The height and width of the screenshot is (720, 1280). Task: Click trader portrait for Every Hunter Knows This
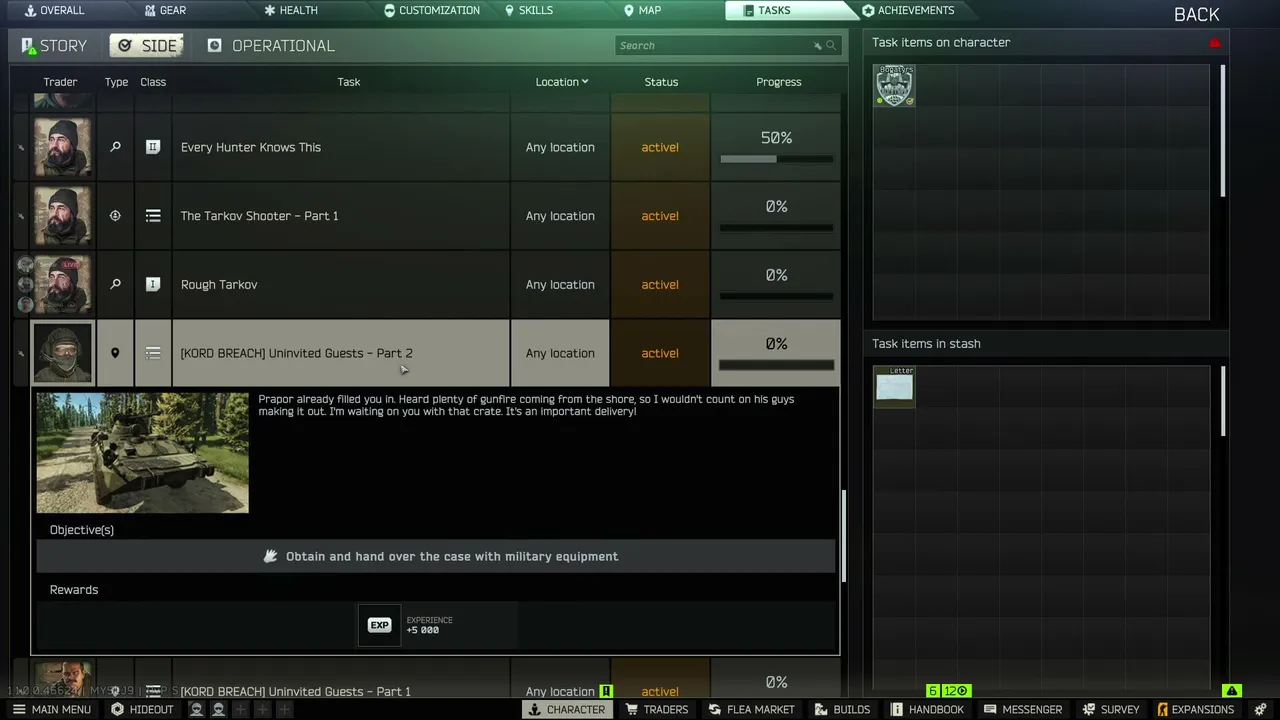62,147
